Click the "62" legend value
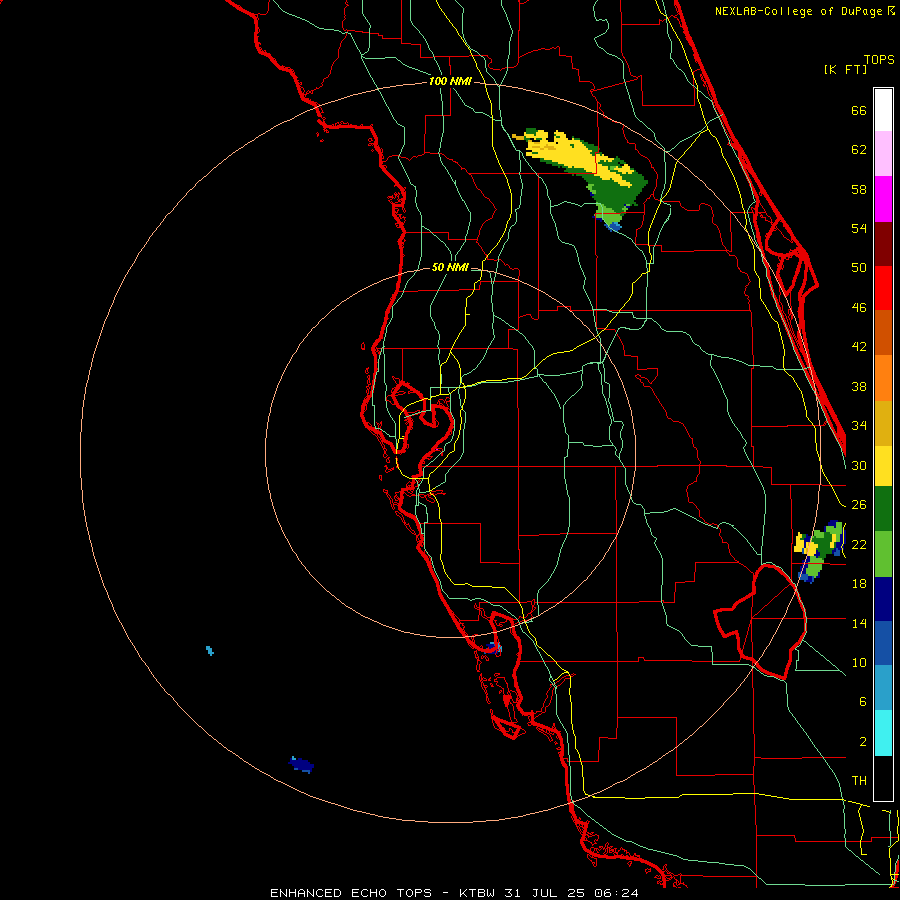Viewport: 900px width, 900px height. 859,150
